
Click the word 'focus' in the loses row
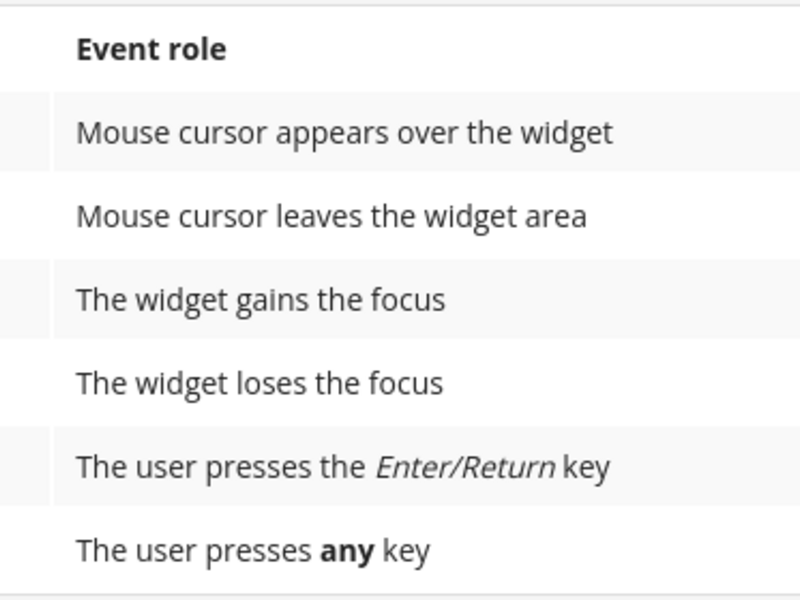point(406,383)
